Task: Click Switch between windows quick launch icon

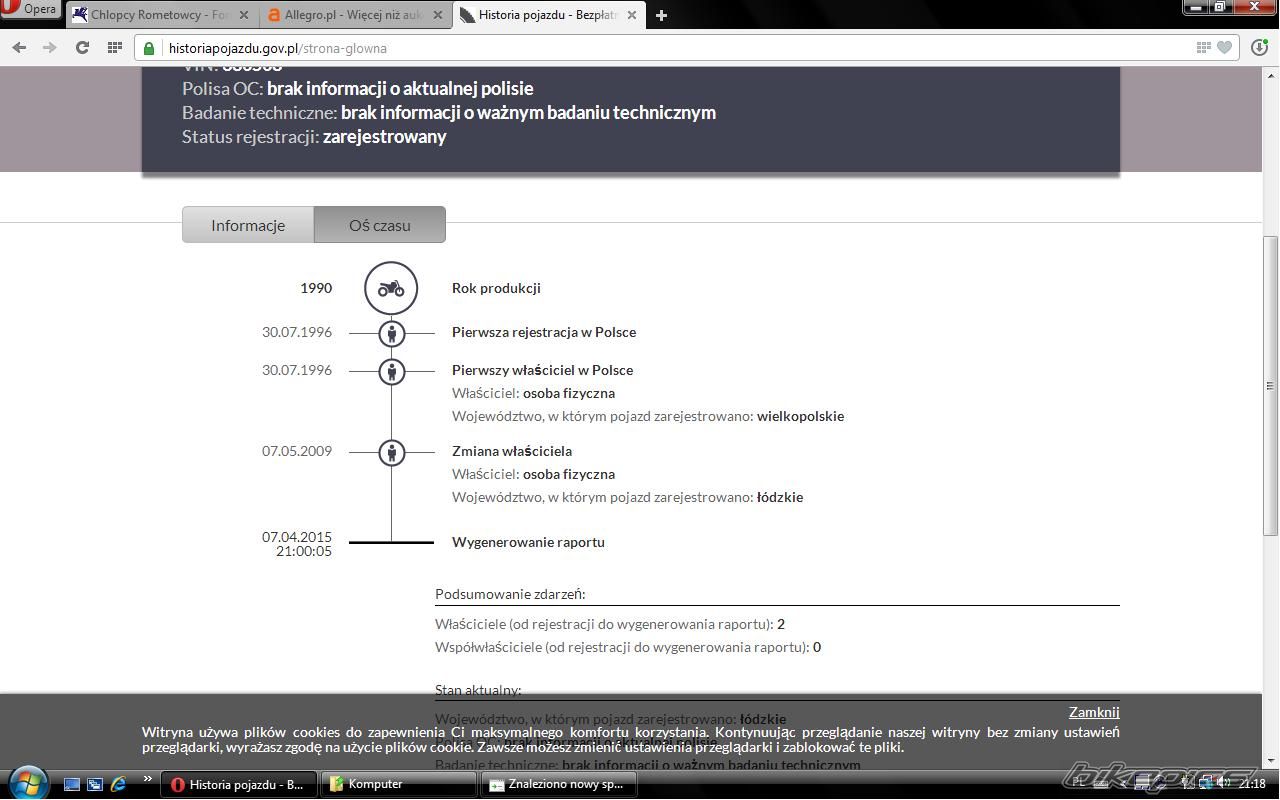Action: point(95,785)
